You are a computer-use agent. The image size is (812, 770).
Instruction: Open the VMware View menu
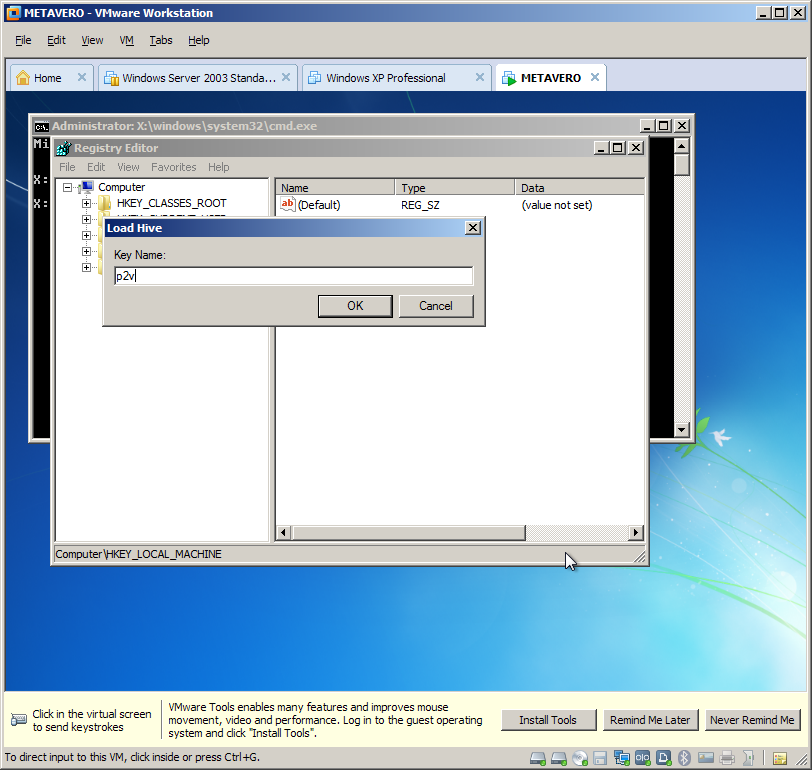92,40
